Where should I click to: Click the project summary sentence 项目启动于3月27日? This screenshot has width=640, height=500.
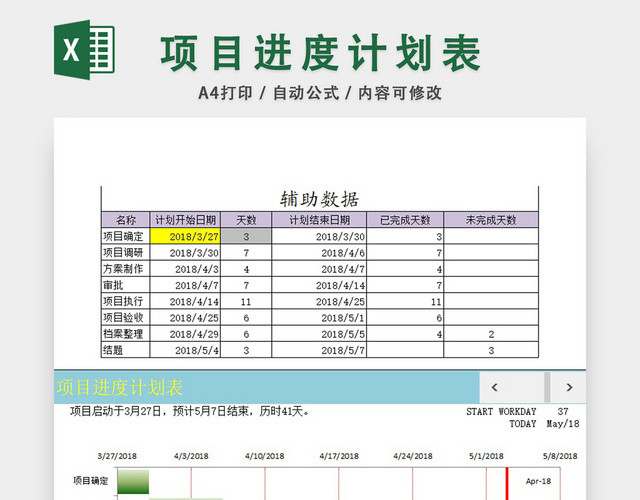click(x=190, y=411)
